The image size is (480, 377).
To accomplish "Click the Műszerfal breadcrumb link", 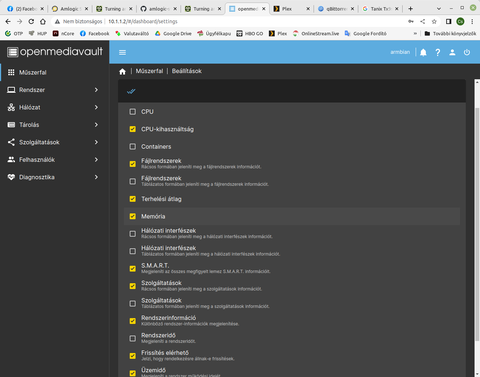I will pyautogui.click(x=149, y=71).
